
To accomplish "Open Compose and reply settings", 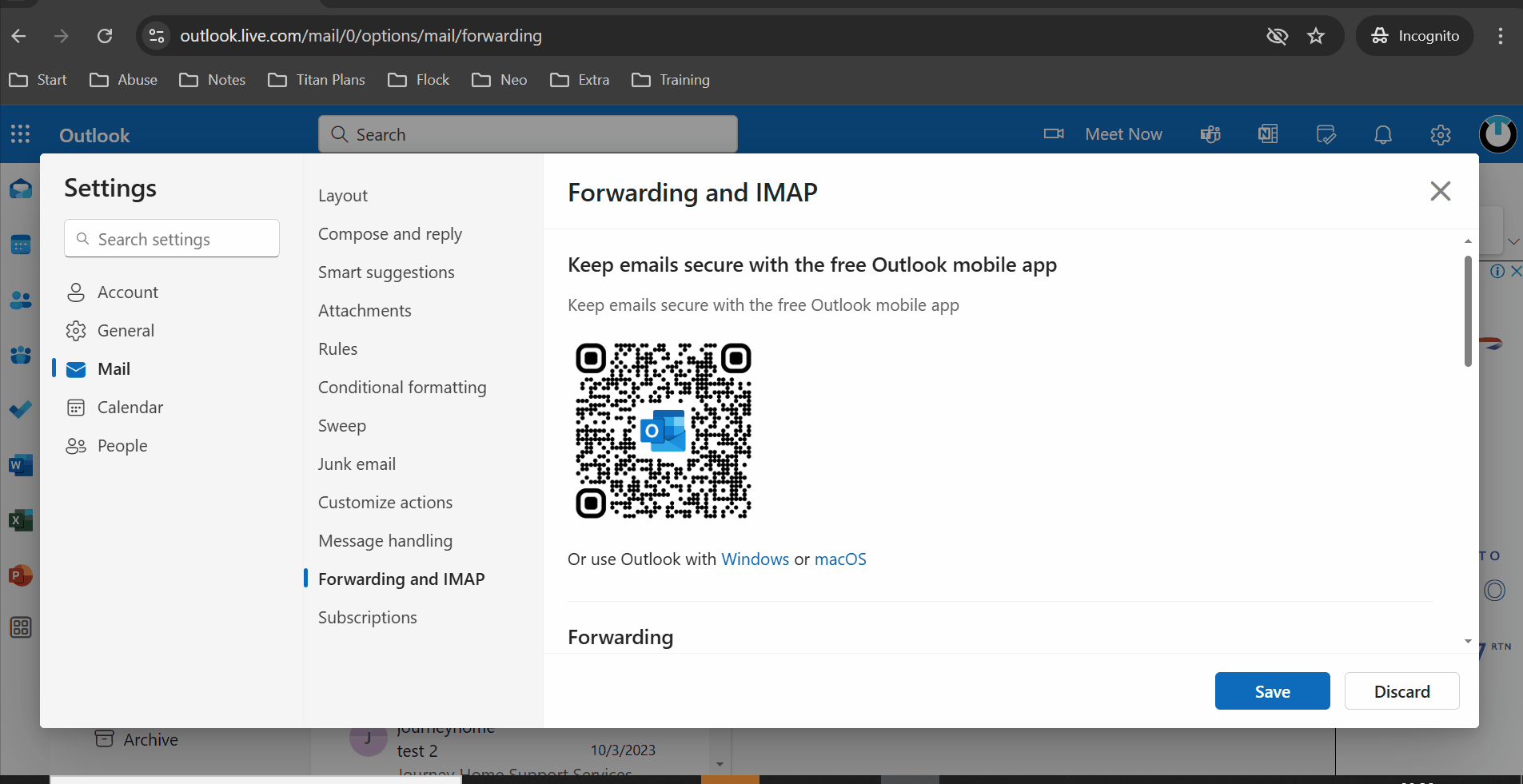I will click(x=390, y=234).
